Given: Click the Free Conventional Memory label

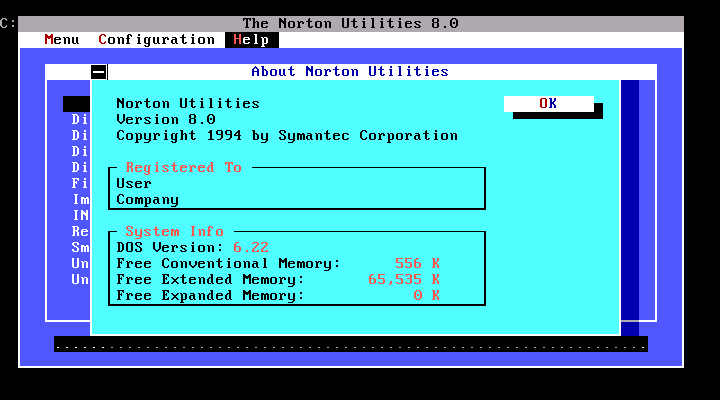Looking at the screenshot, I should 228,264.
